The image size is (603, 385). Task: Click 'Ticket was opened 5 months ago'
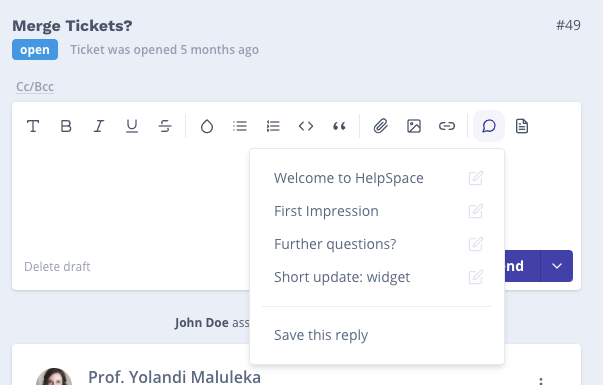point(164,50)
